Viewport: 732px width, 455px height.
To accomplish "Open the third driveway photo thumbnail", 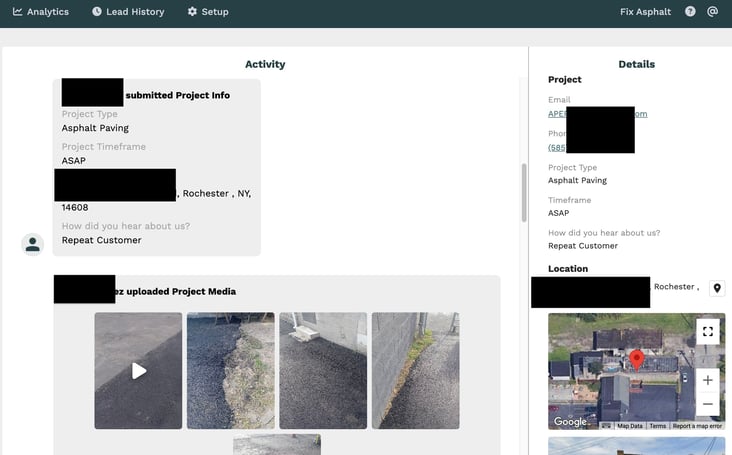I will point(323,371).
